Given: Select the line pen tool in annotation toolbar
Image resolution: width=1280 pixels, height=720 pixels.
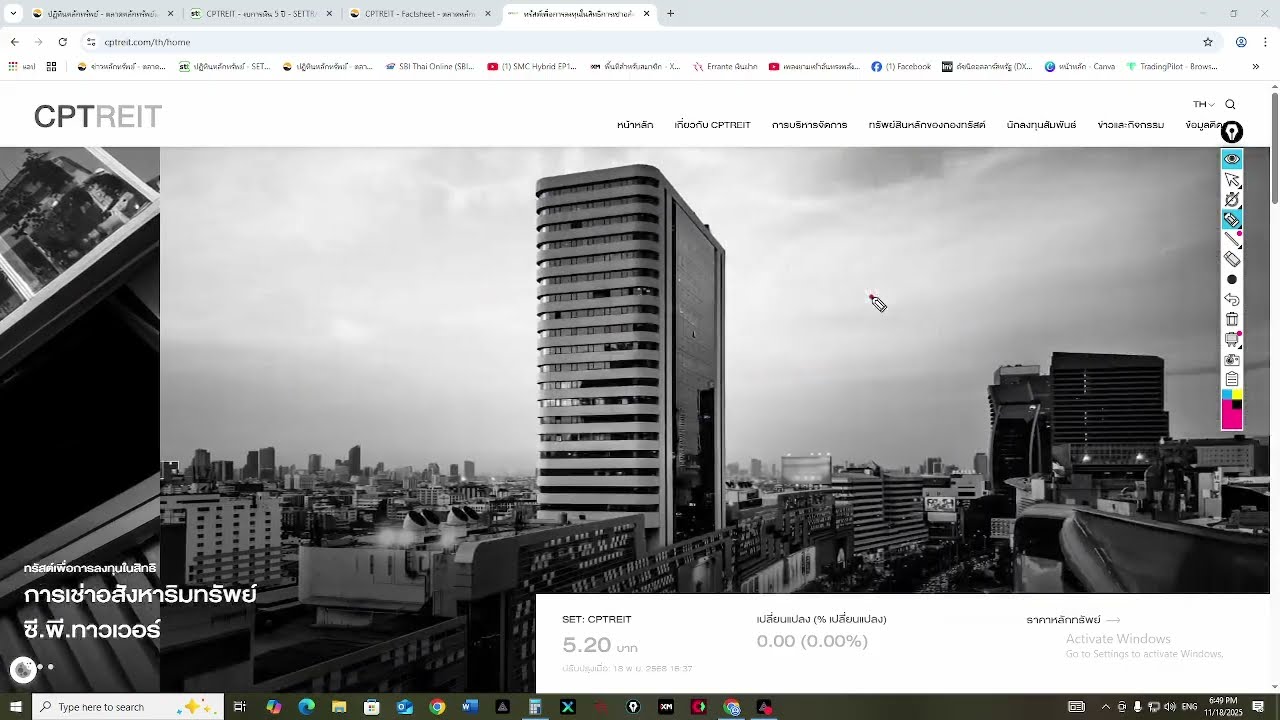Looking at the screenshot, I should click(x=1232, y=240).
